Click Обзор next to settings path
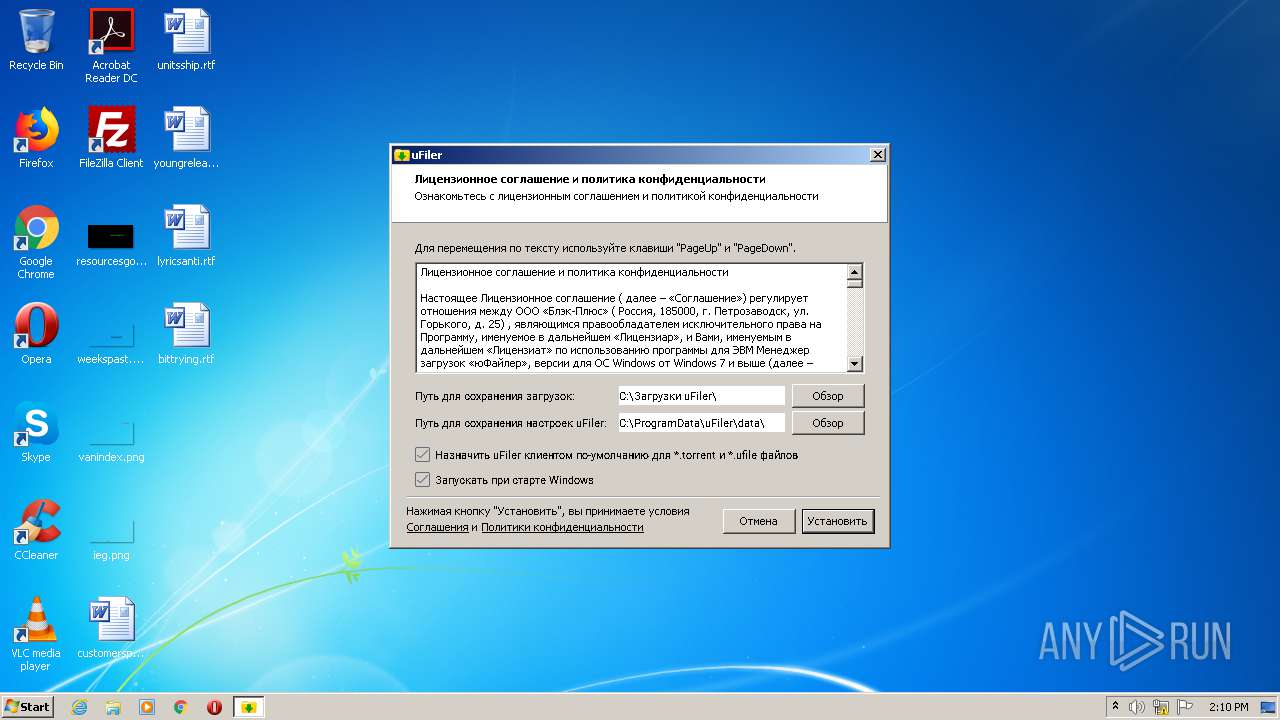Image resolution: width=1280 pixels, height=720 pixels. 828,423
